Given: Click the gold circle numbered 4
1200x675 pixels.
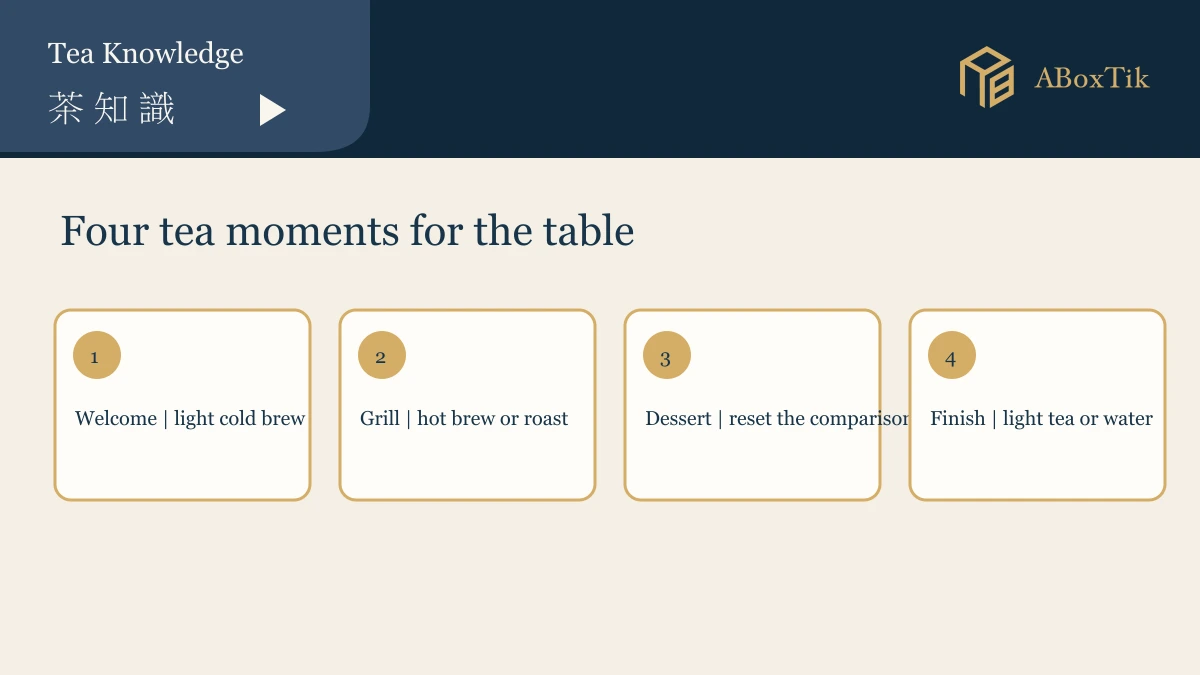Looking at the screenshot, I should tap(952, 355).
